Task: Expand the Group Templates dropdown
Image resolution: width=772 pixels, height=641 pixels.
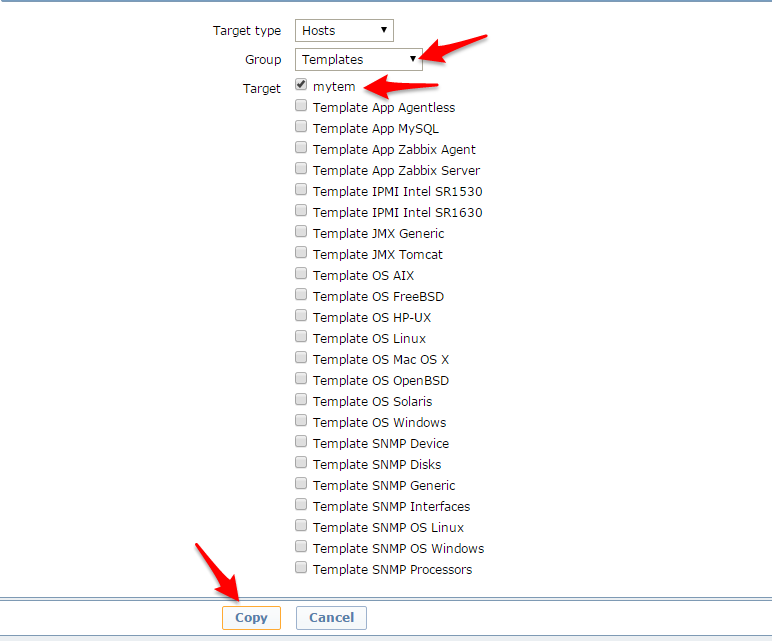Action: coord(358,60)
